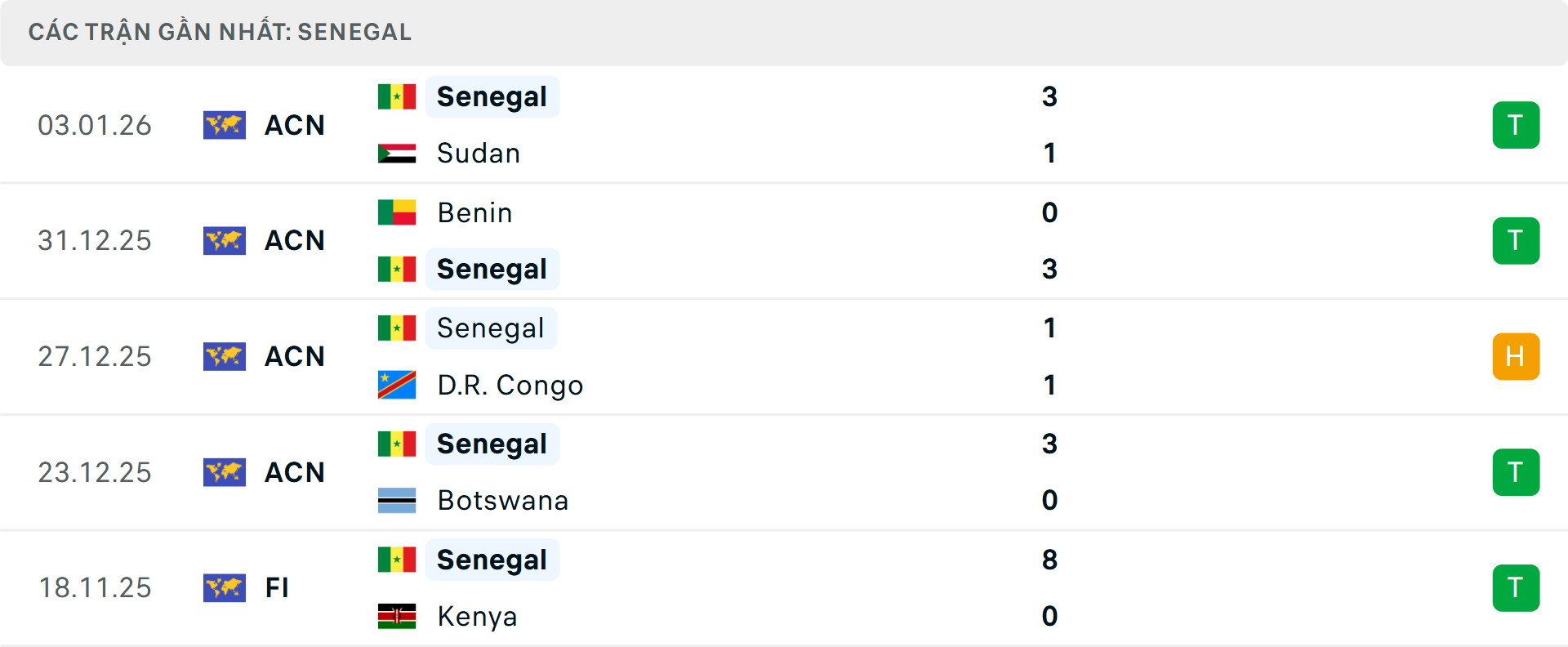Click the Benin flag icon
This screenshot has width=1568, height=647.
tap(396, 212)
